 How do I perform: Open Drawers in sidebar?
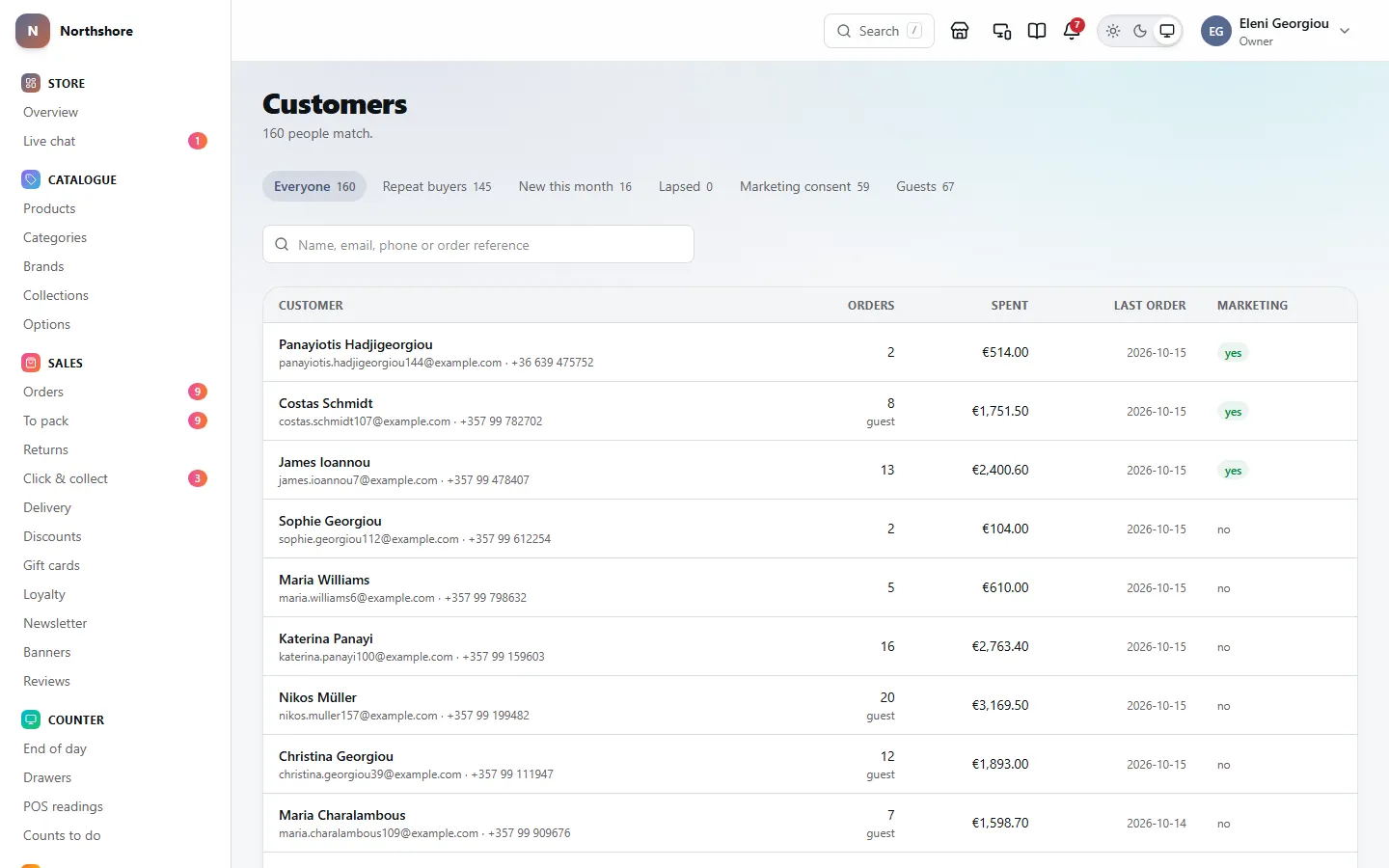(115, 777)
